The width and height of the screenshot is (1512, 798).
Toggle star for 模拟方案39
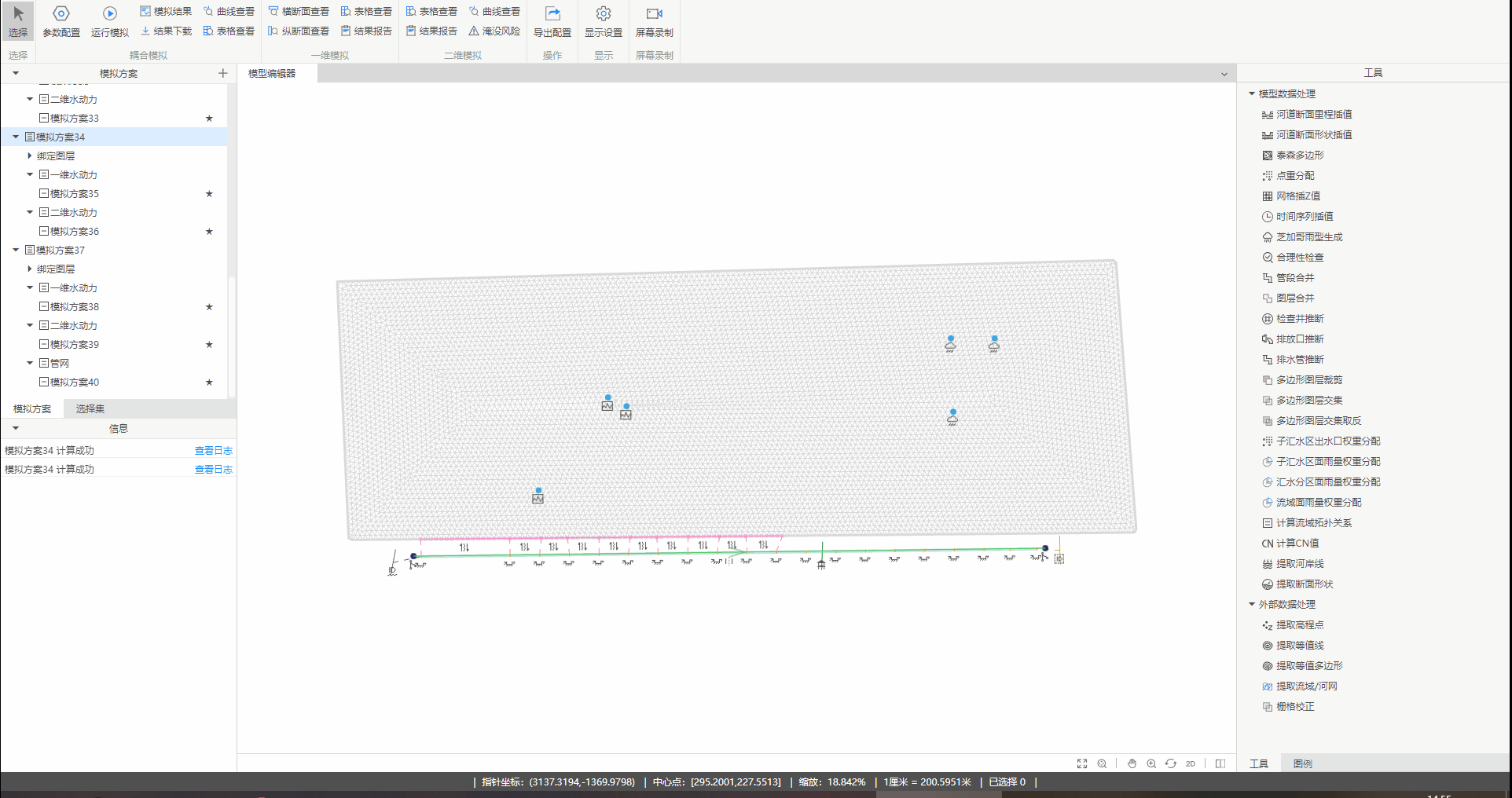click(x=209, y=344)
